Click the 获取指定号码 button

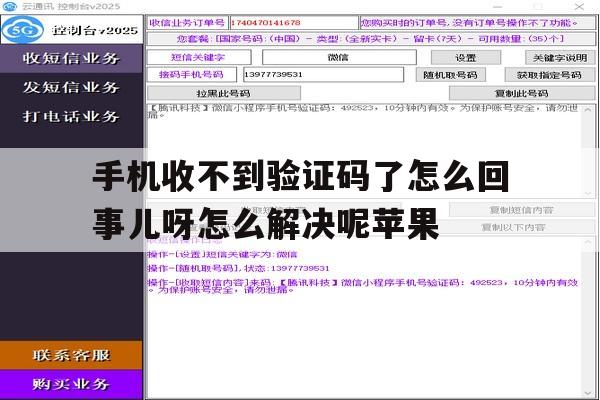(x=550, y=75)
